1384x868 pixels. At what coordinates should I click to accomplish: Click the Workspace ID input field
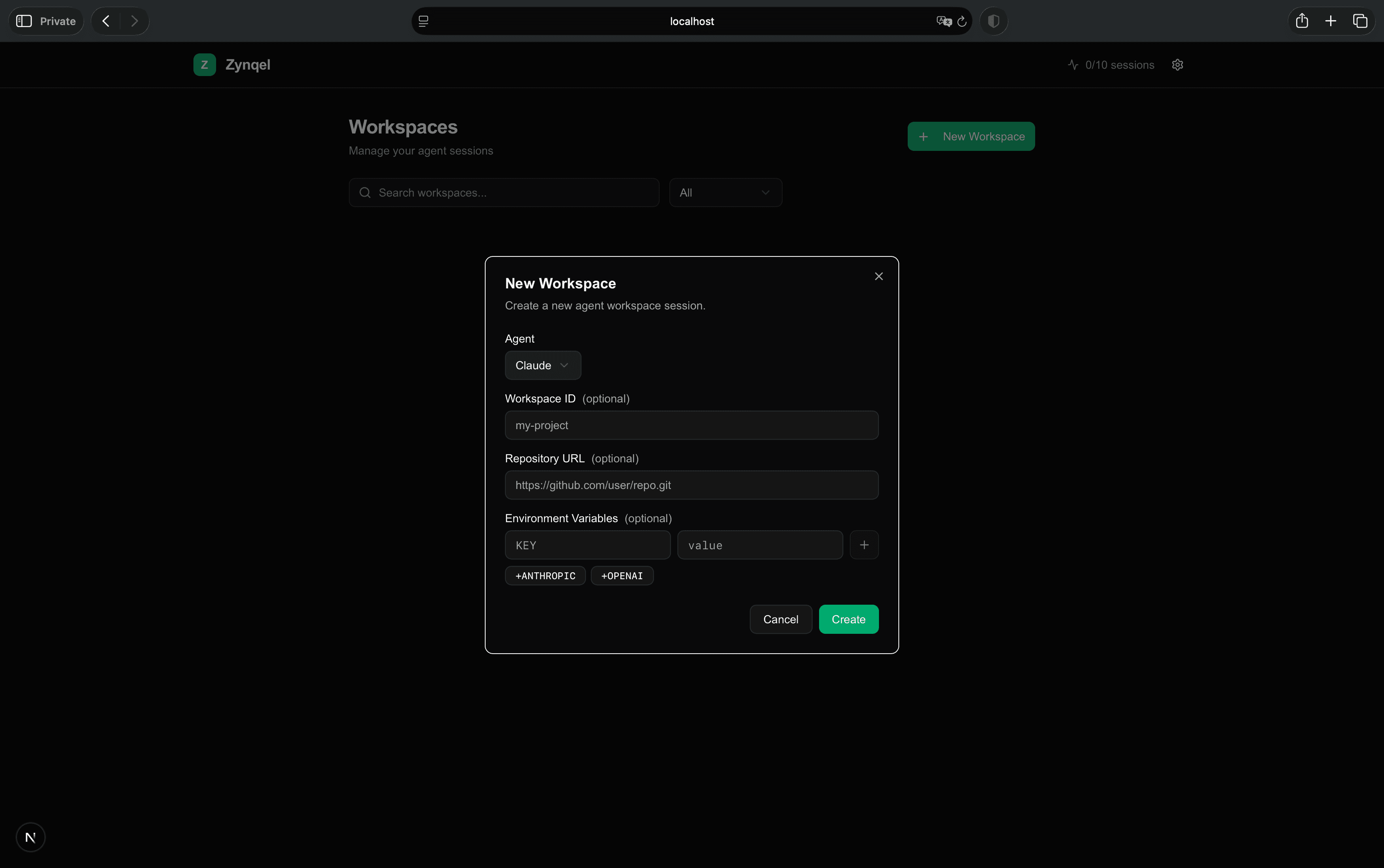click(691, 425)
